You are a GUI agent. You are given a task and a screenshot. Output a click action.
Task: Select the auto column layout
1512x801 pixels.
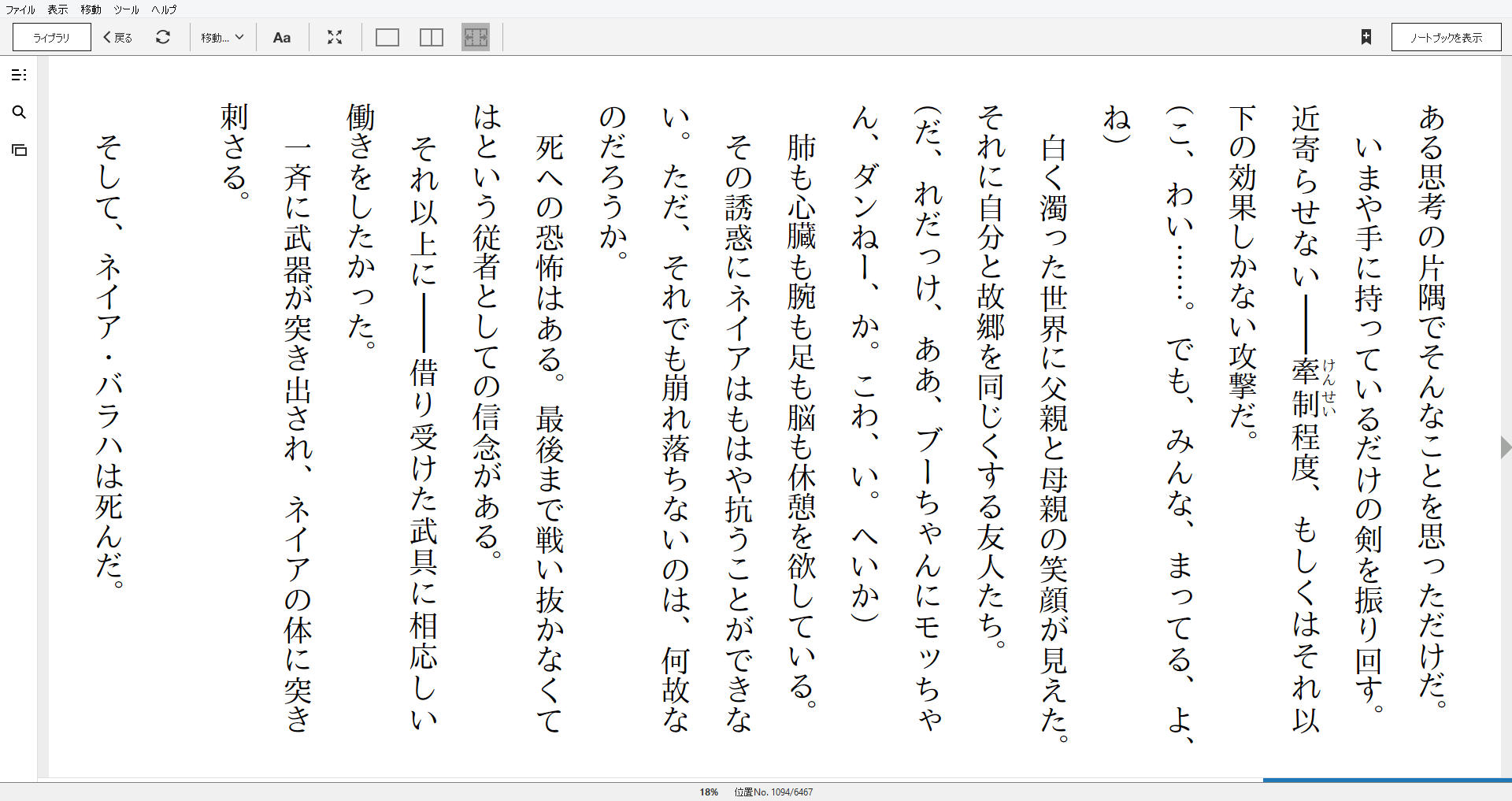[x=476, y=37]
